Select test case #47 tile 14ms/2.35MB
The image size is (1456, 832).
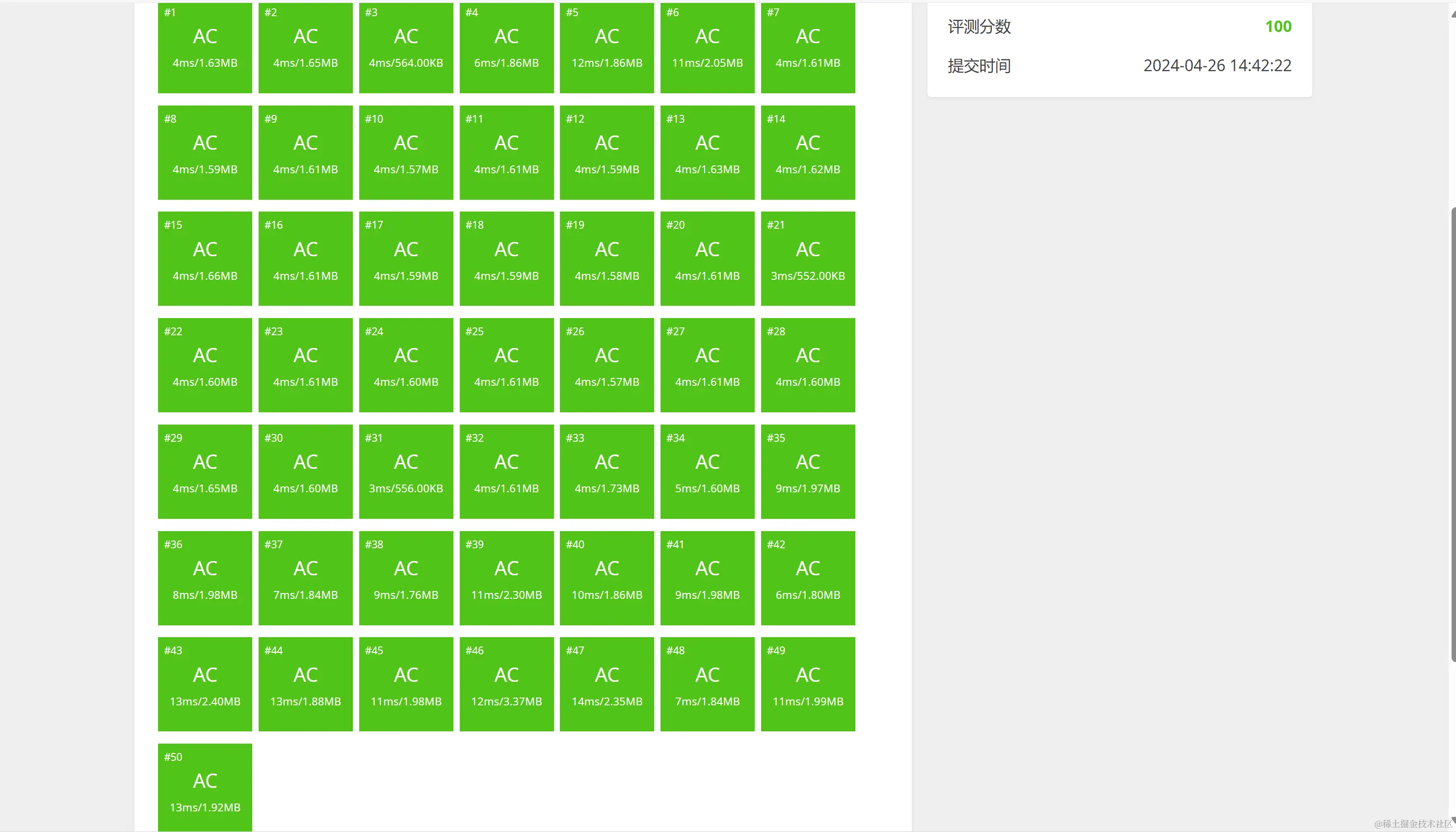[607, 684]
